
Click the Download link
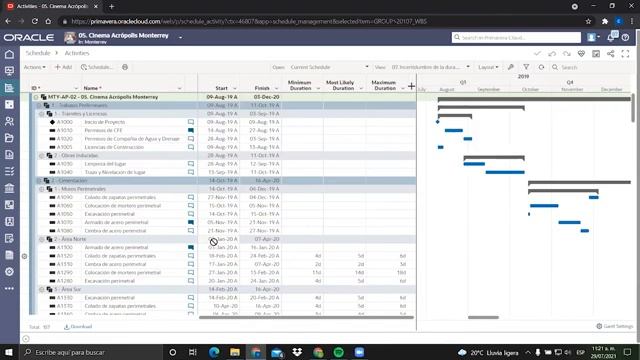pos(78,327)
